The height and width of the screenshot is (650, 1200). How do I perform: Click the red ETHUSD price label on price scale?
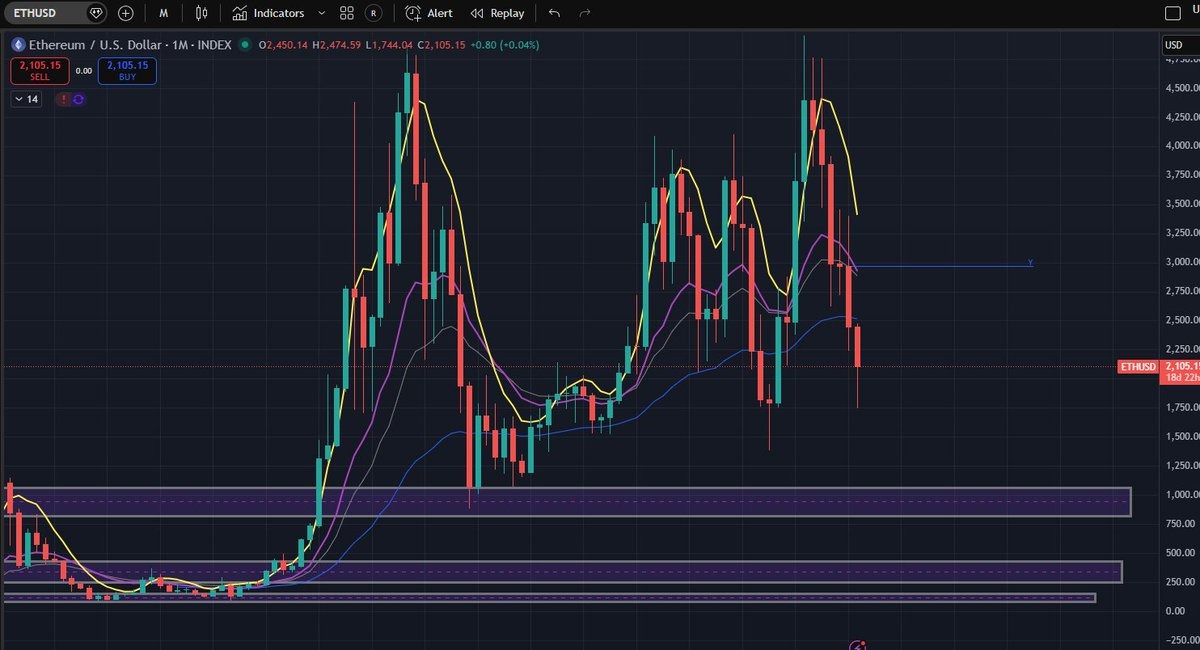pyautogui.click(x=1138, y=367)
